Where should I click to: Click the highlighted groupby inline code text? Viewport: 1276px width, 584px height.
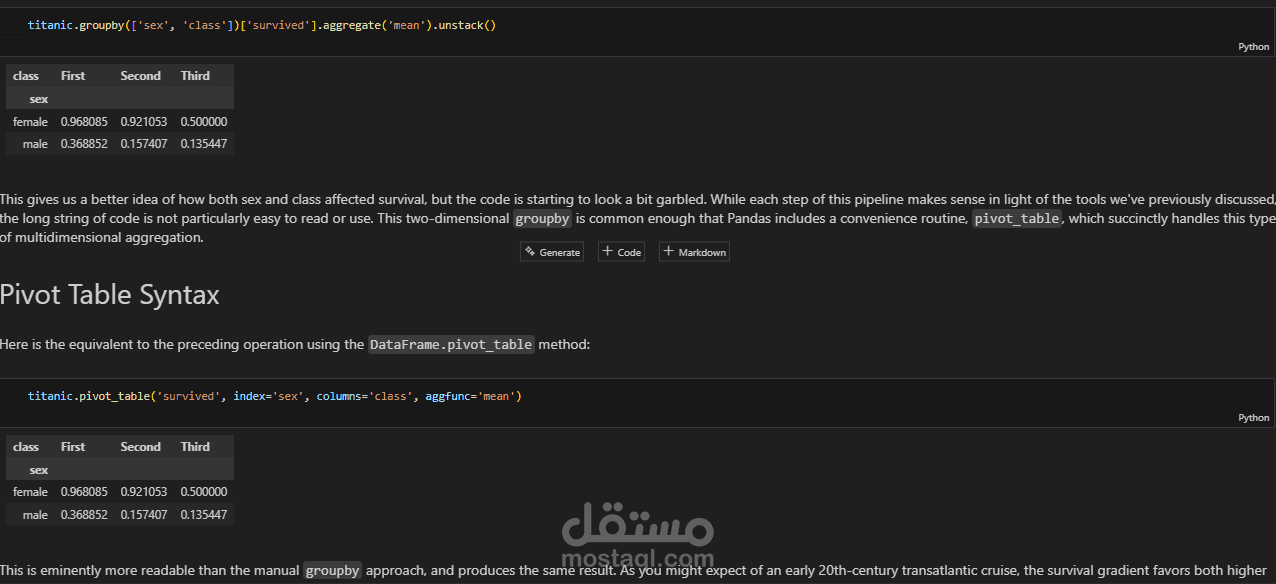(542, 218)
